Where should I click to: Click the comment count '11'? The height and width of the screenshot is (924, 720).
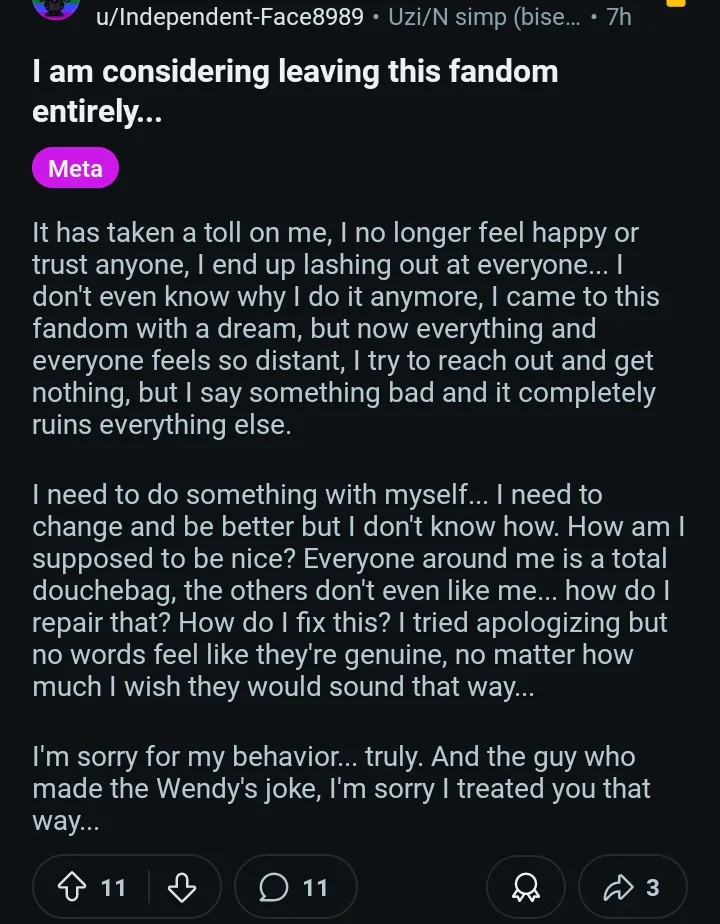315,887
